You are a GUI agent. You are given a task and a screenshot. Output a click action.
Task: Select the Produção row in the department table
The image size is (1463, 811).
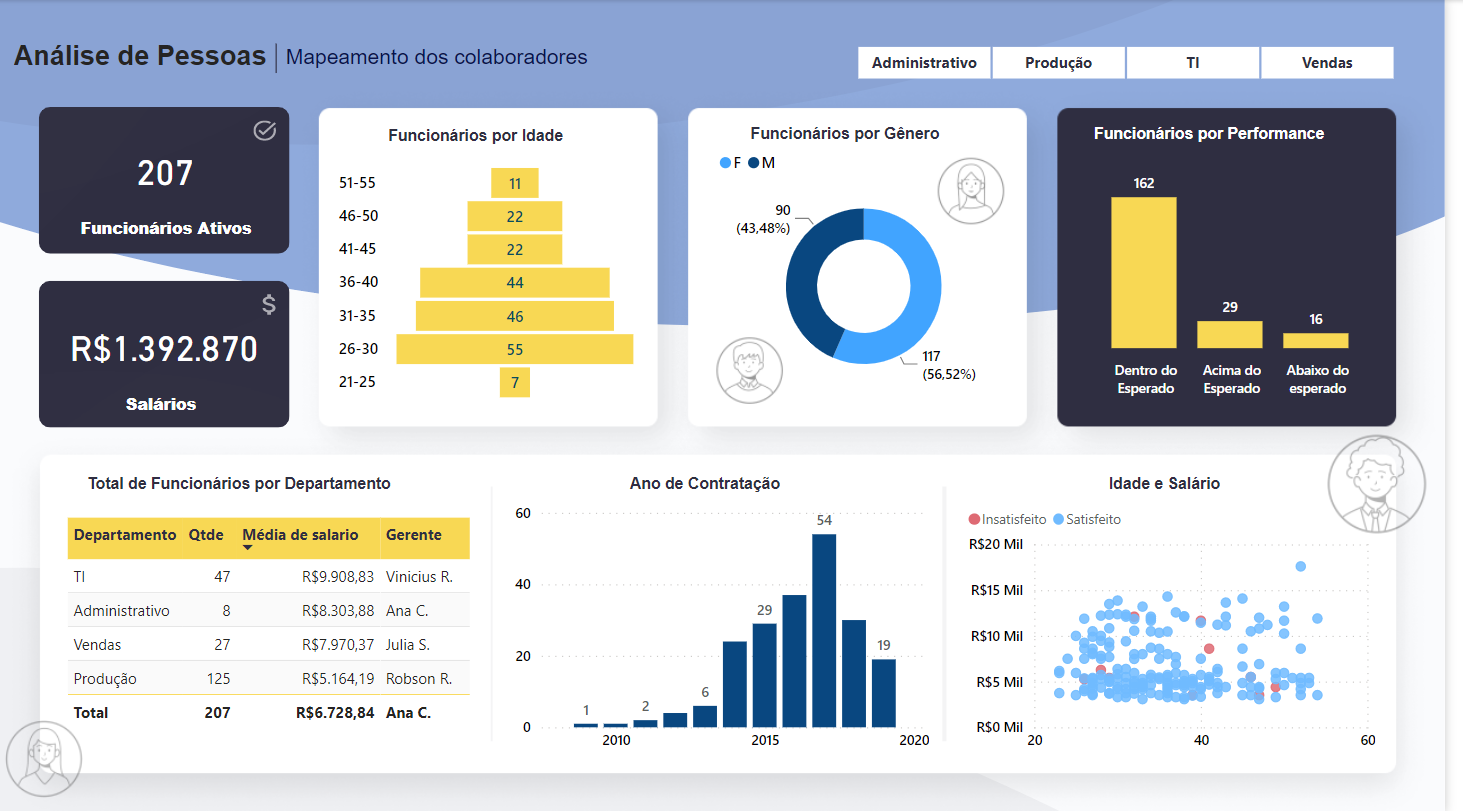[x=269, y=678]
